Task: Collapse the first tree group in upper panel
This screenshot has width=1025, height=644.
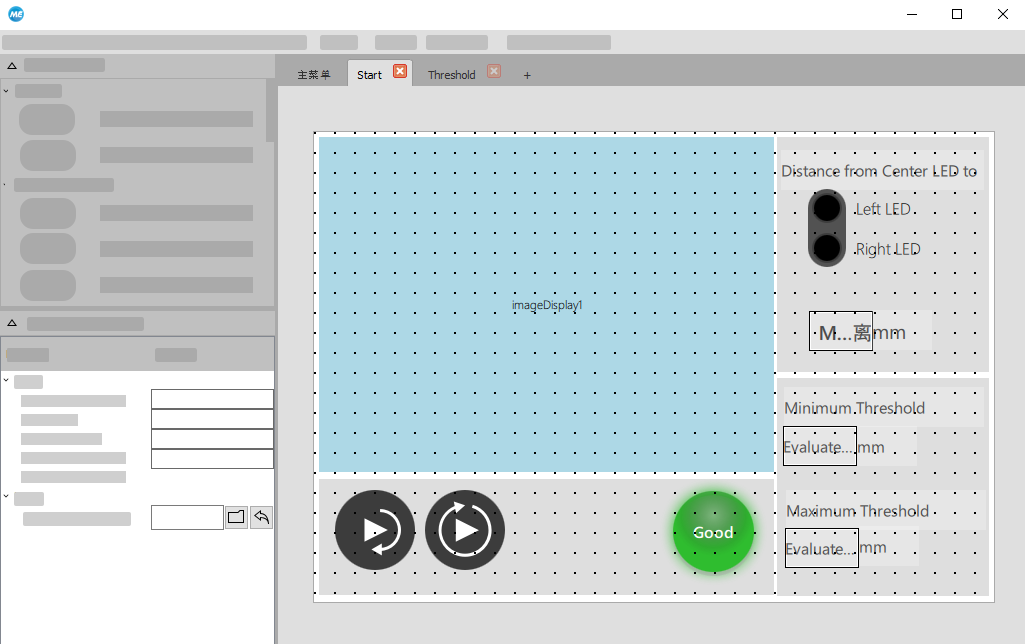Action: [x=6, y=91]
